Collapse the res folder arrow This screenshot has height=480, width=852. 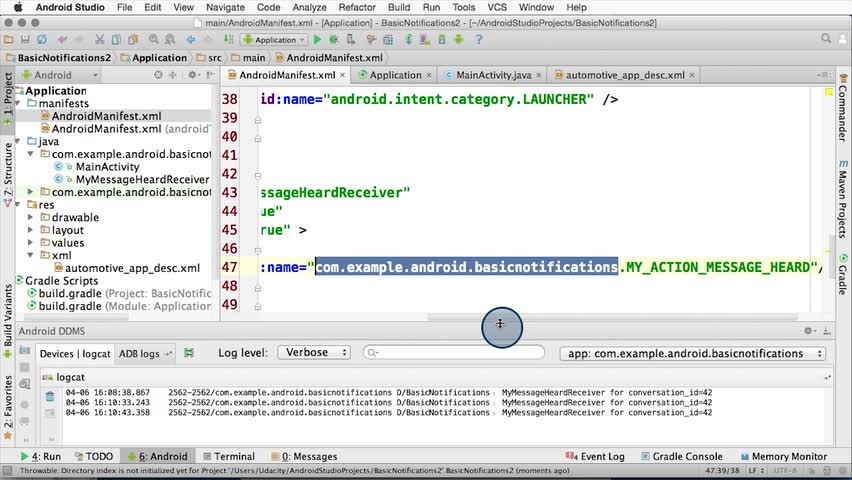(18, 205)
